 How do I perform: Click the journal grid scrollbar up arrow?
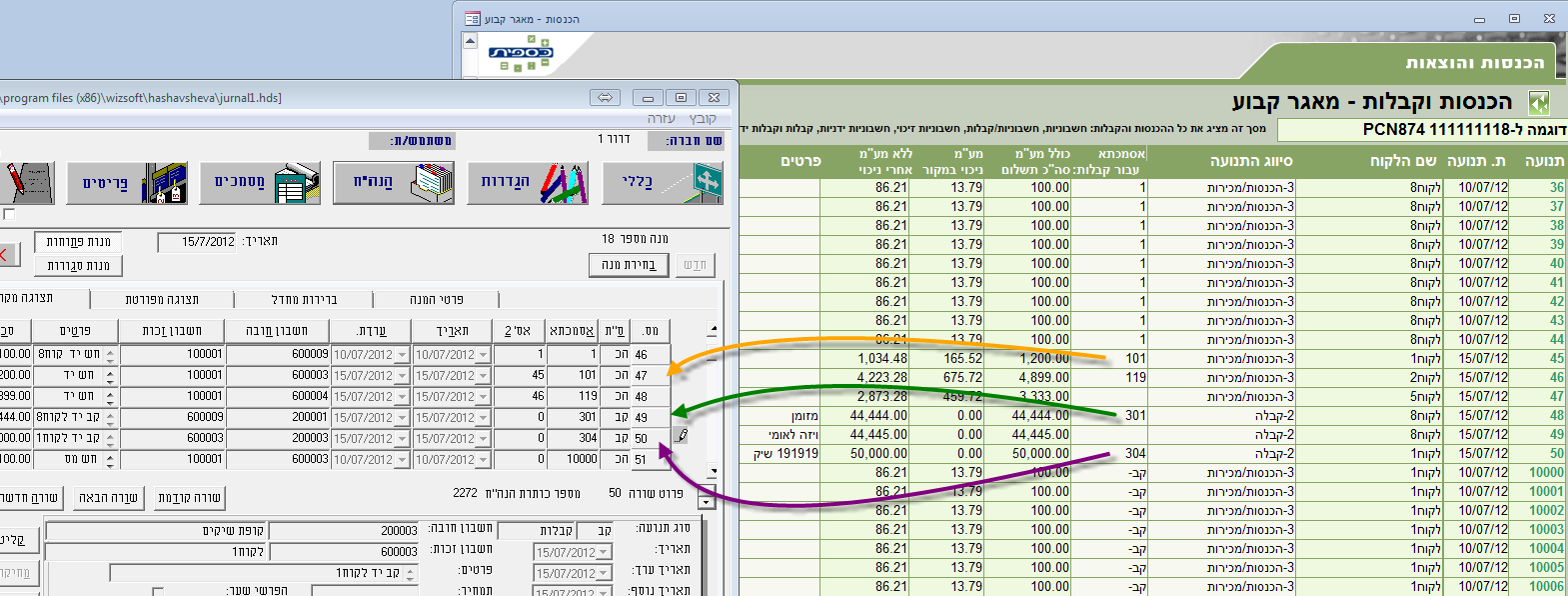click(x=713, y=330)
